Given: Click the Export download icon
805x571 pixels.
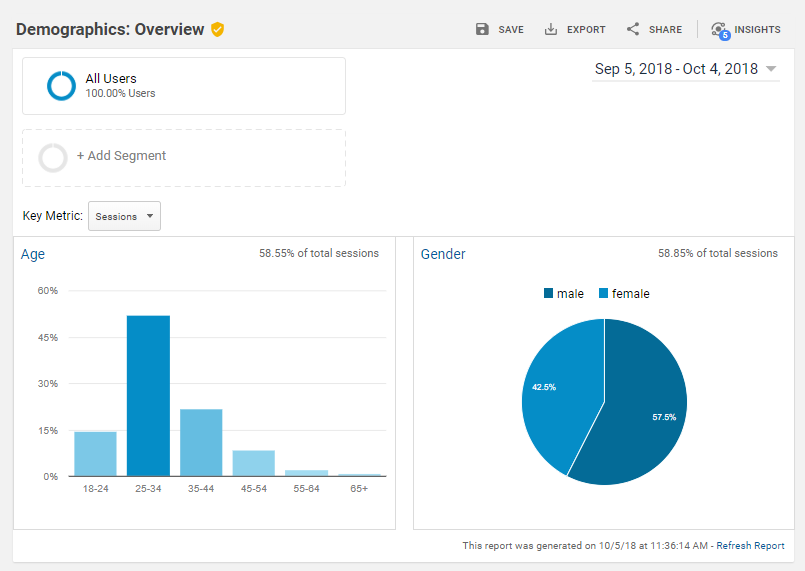Looking at the screenshot, I should click(x=551, y=29).
